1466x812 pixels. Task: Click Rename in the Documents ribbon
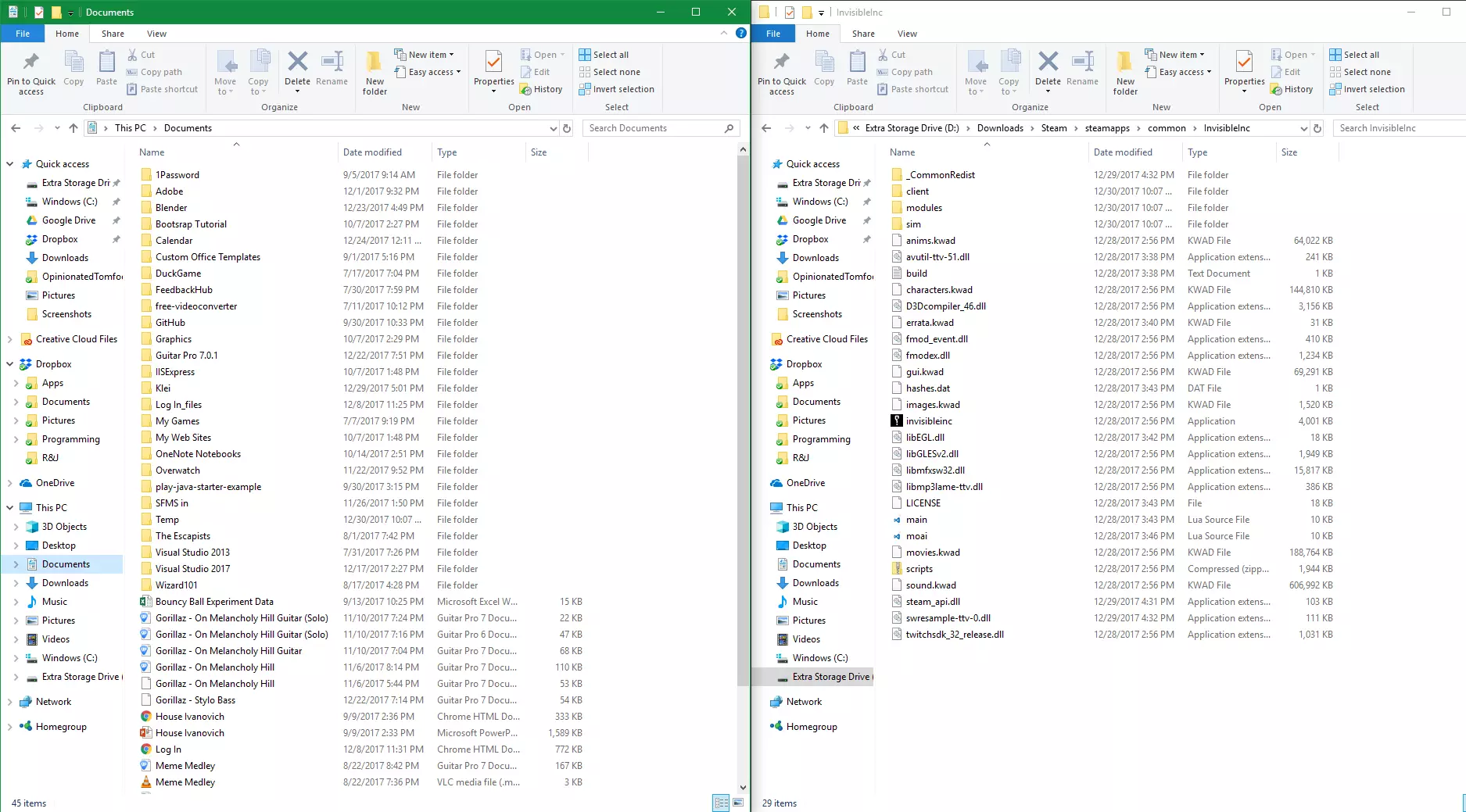[332, 67]
